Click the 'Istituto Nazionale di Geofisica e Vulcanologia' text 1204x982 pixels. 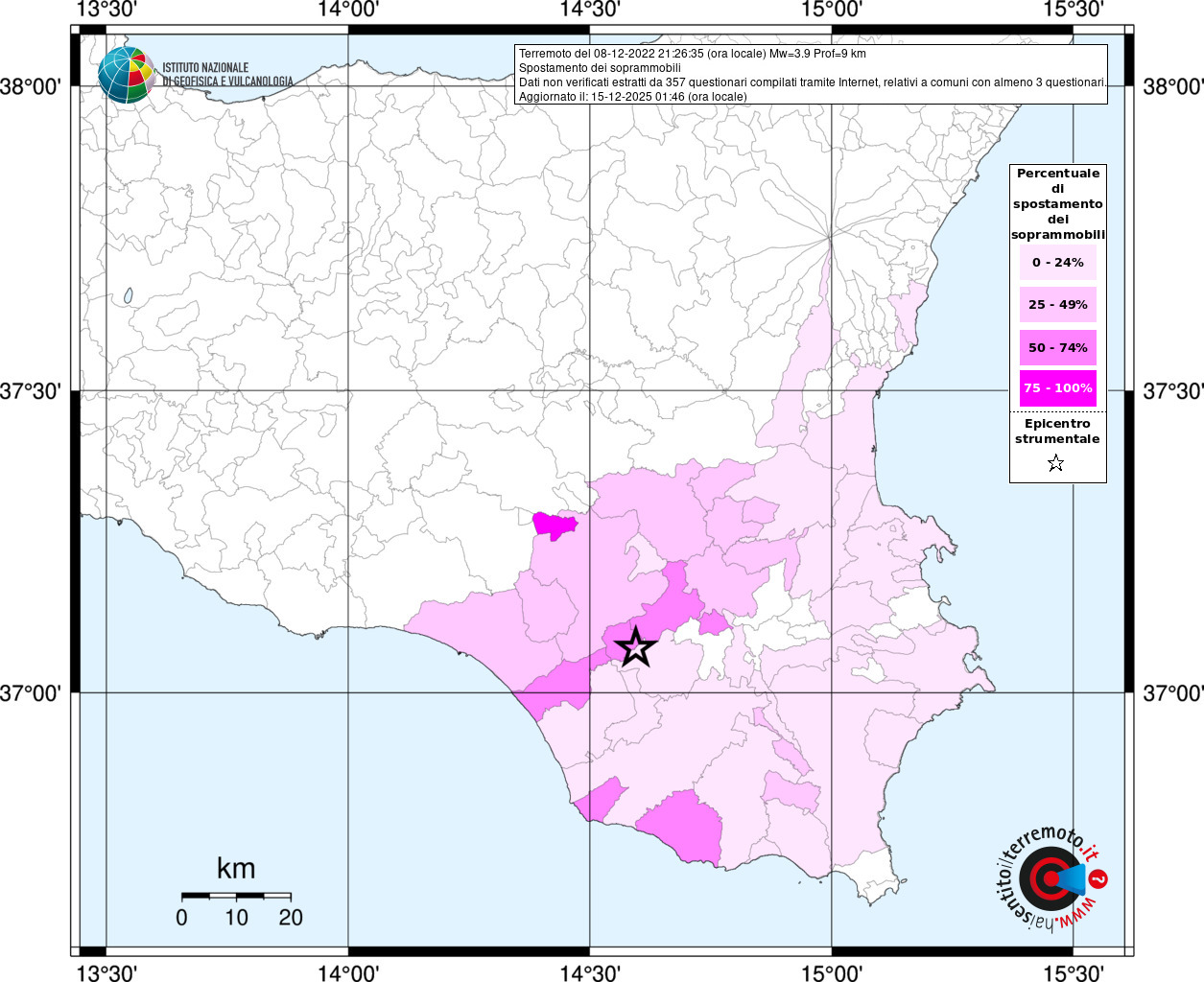(x=226, y=75)
